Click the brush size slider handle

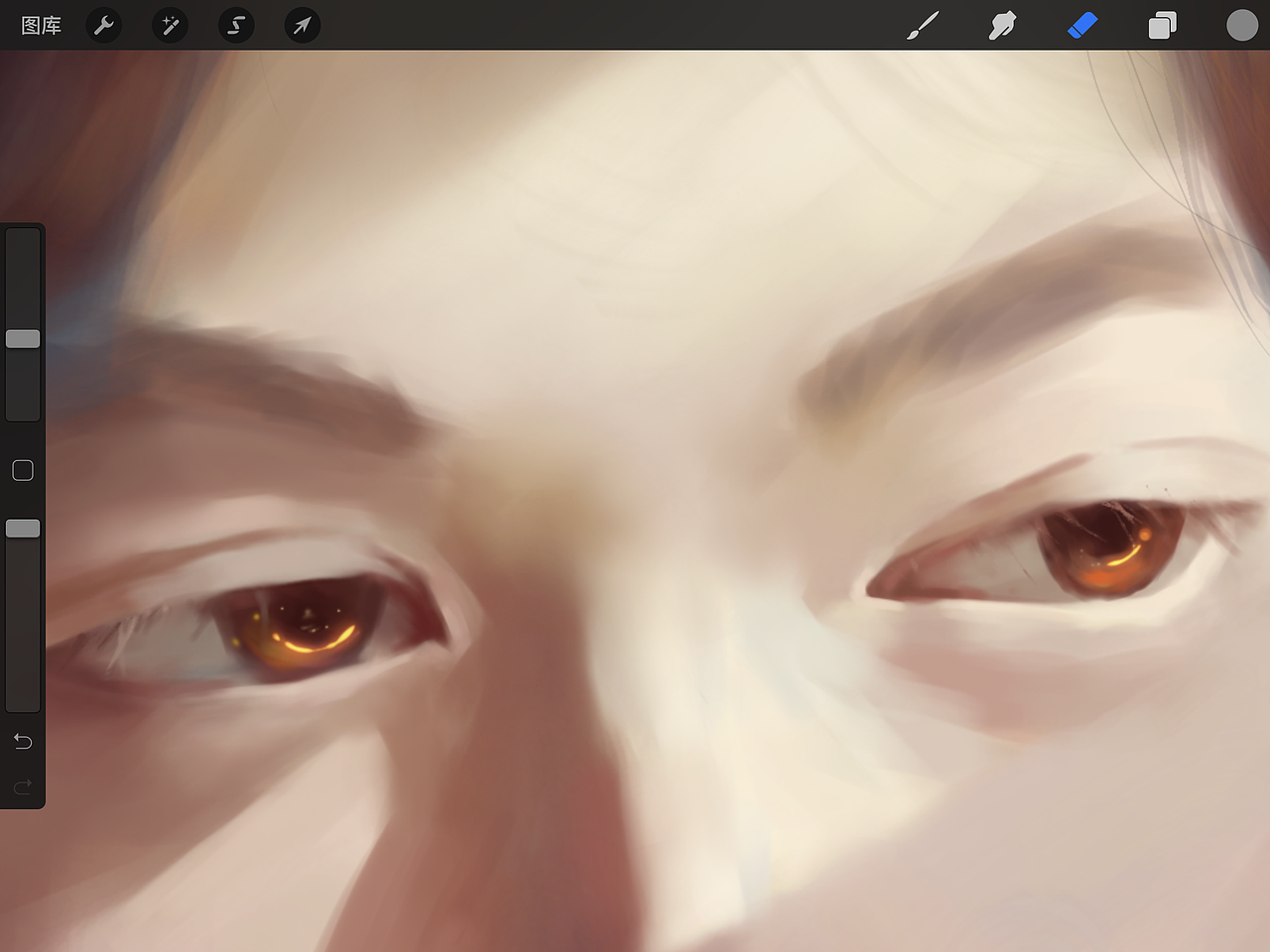[23, 339]
